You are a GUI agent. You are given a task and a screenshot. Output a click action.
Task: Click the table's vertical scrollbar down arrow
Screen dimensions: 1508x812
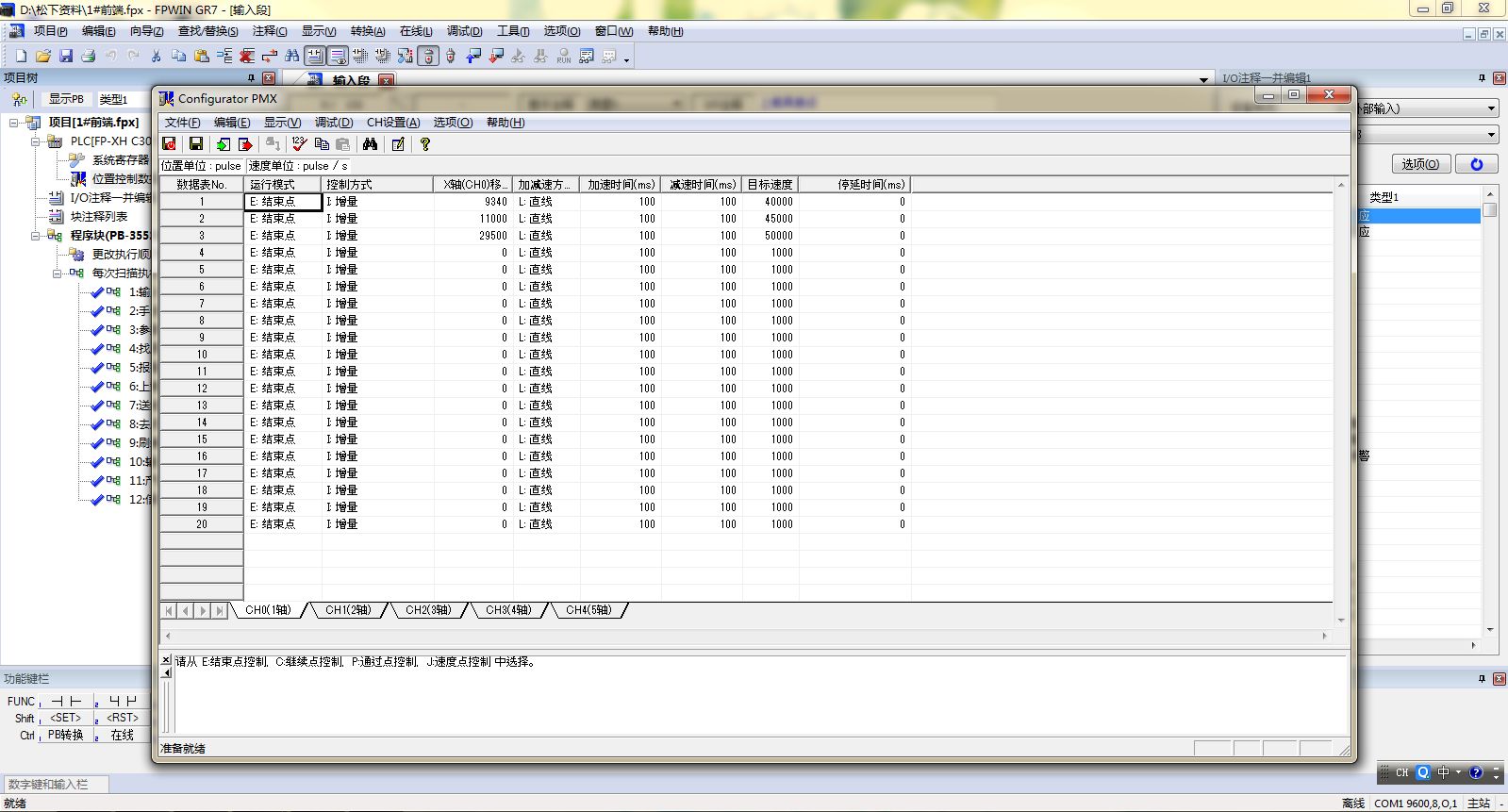click(x=1341, y=621)
